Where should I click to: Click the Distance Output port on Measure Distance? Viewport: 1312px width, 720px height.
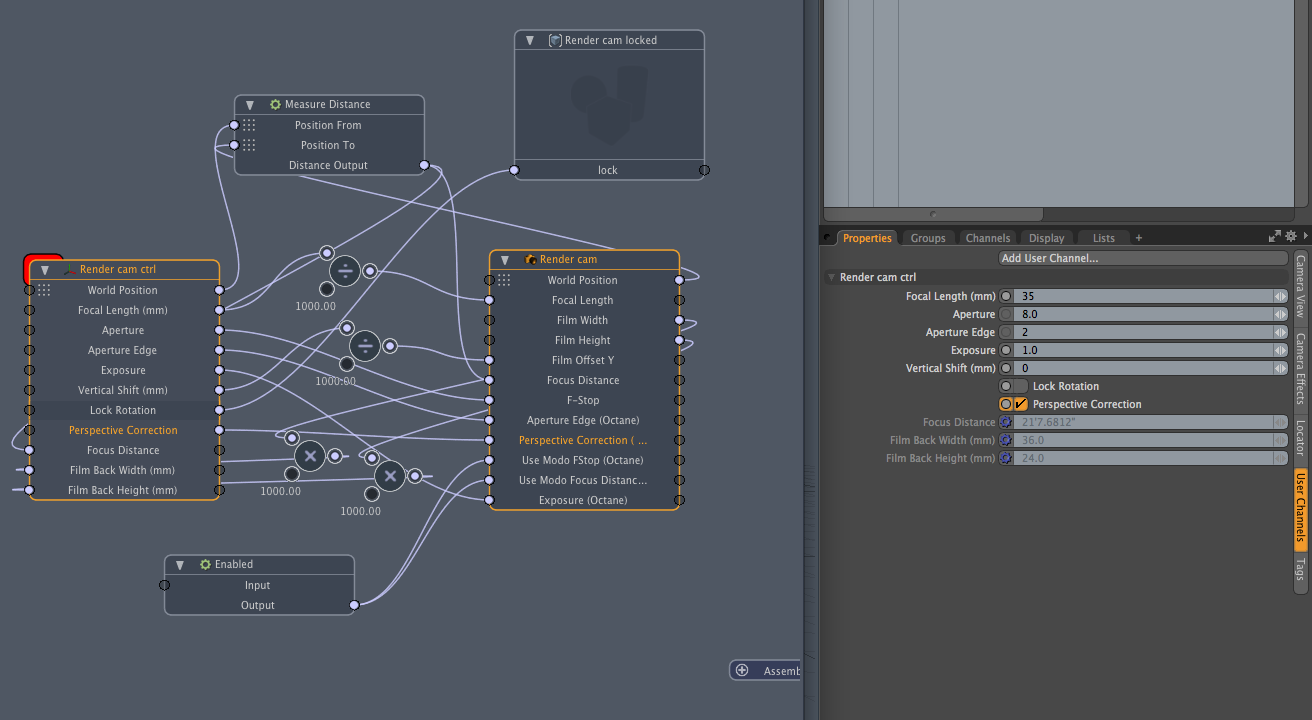coord(424,165)
